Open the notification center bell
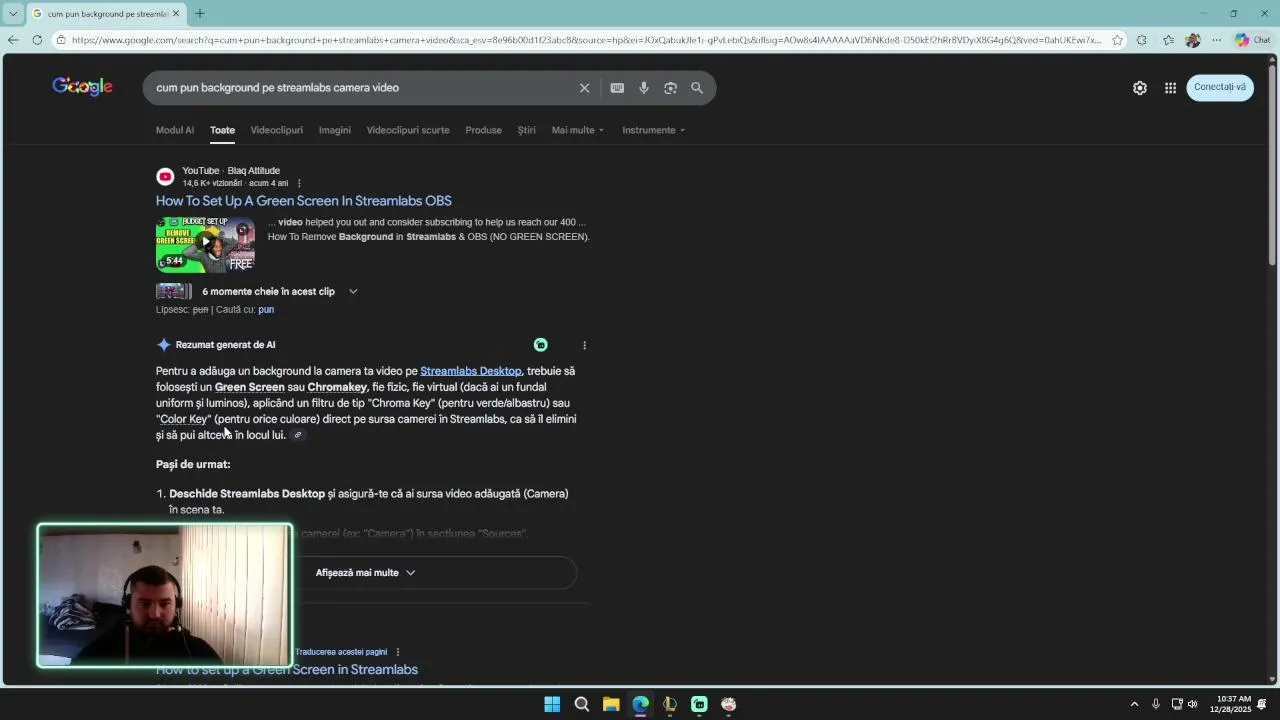 click(x=1262, y=704)
